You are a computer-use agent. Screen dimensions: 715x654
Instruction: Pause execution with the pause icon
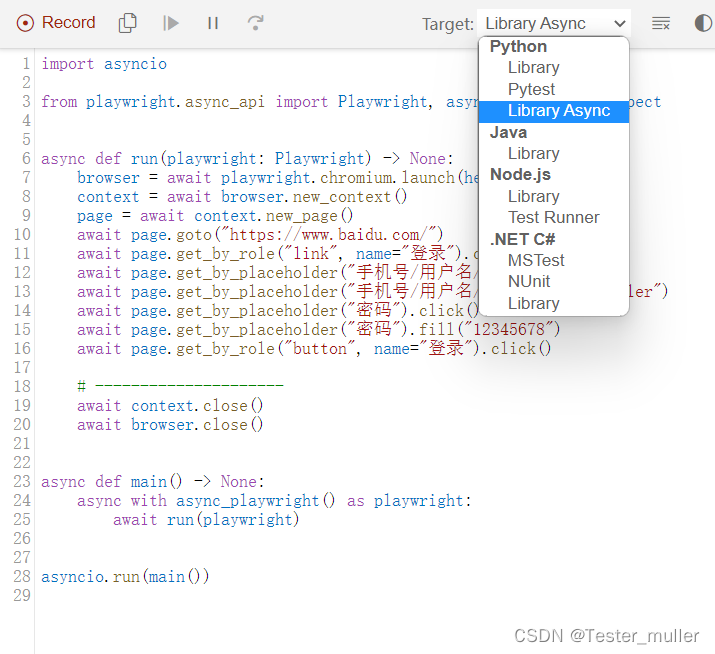(213, 23)
